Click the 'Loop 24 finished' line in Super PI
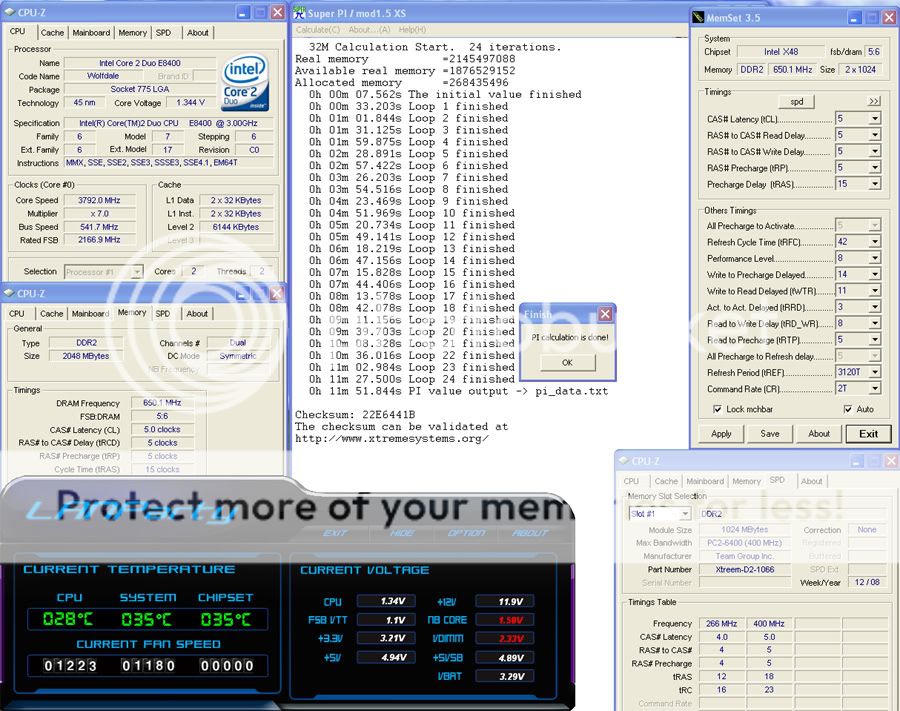Image resolution: width=900 pixels, height=711 pixels. tap(412, 379)
